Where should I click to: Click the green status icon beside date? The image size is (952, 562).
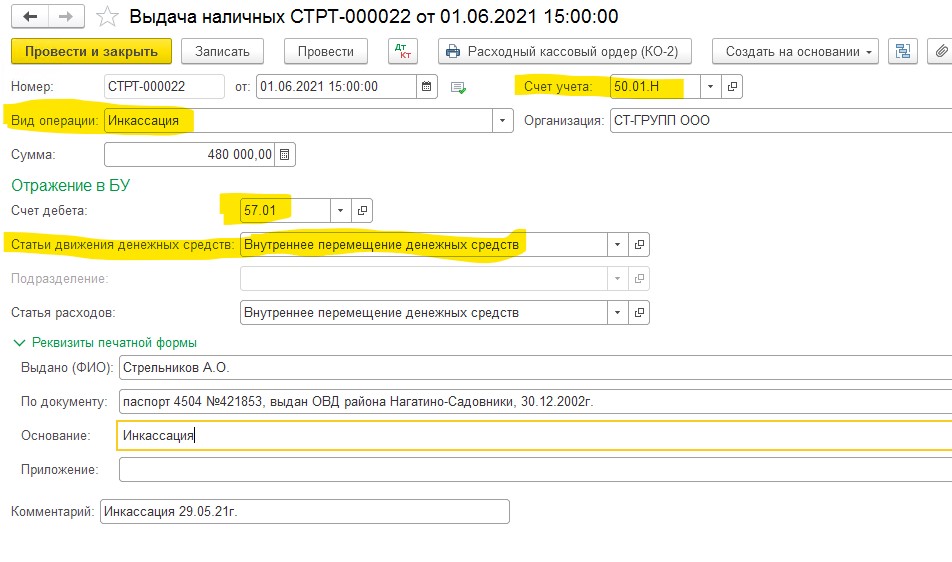459,88
